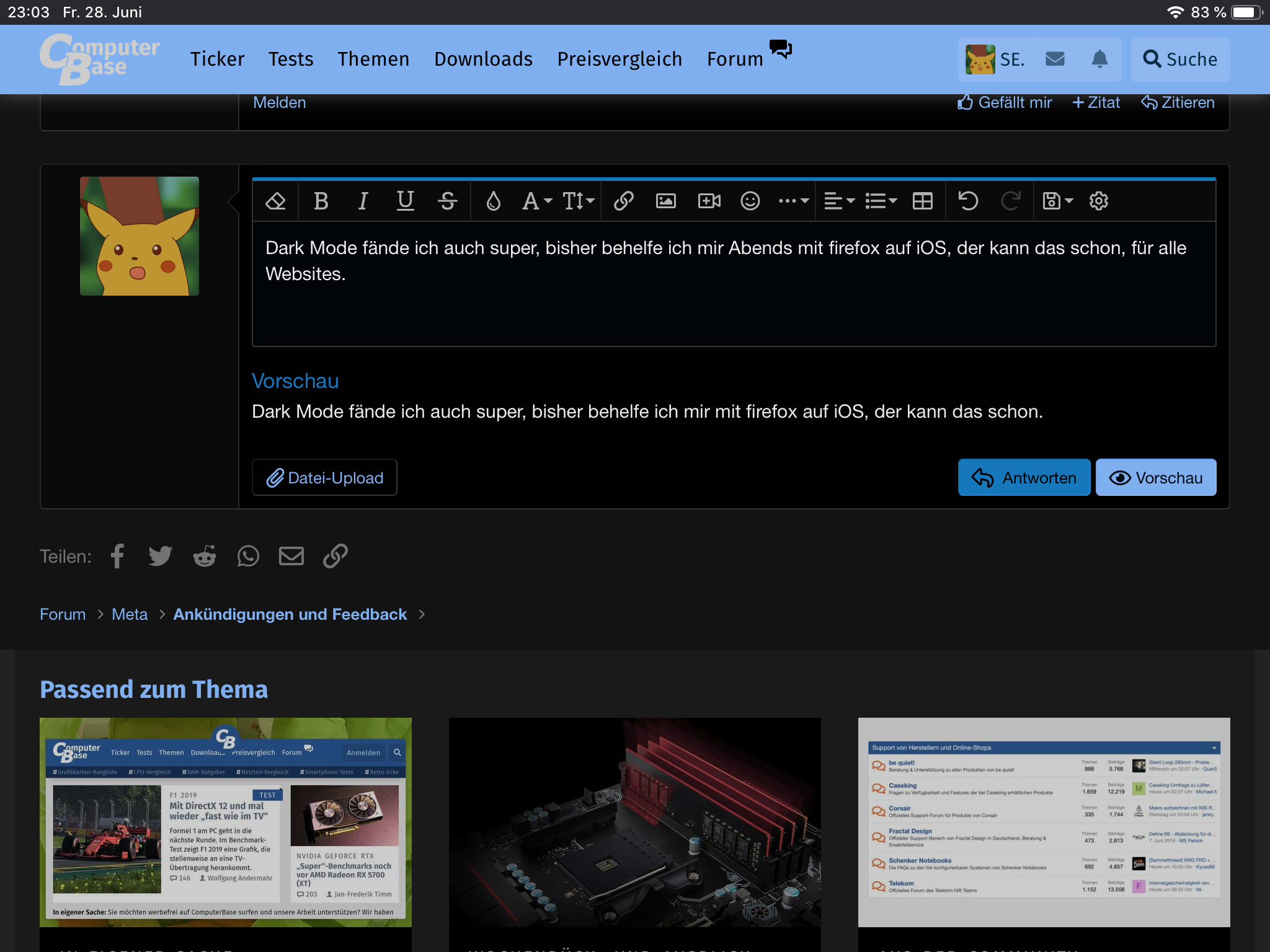Click into the reply text editor area
The height and width of the screenshot is (952, 1270).
point(733,304)
